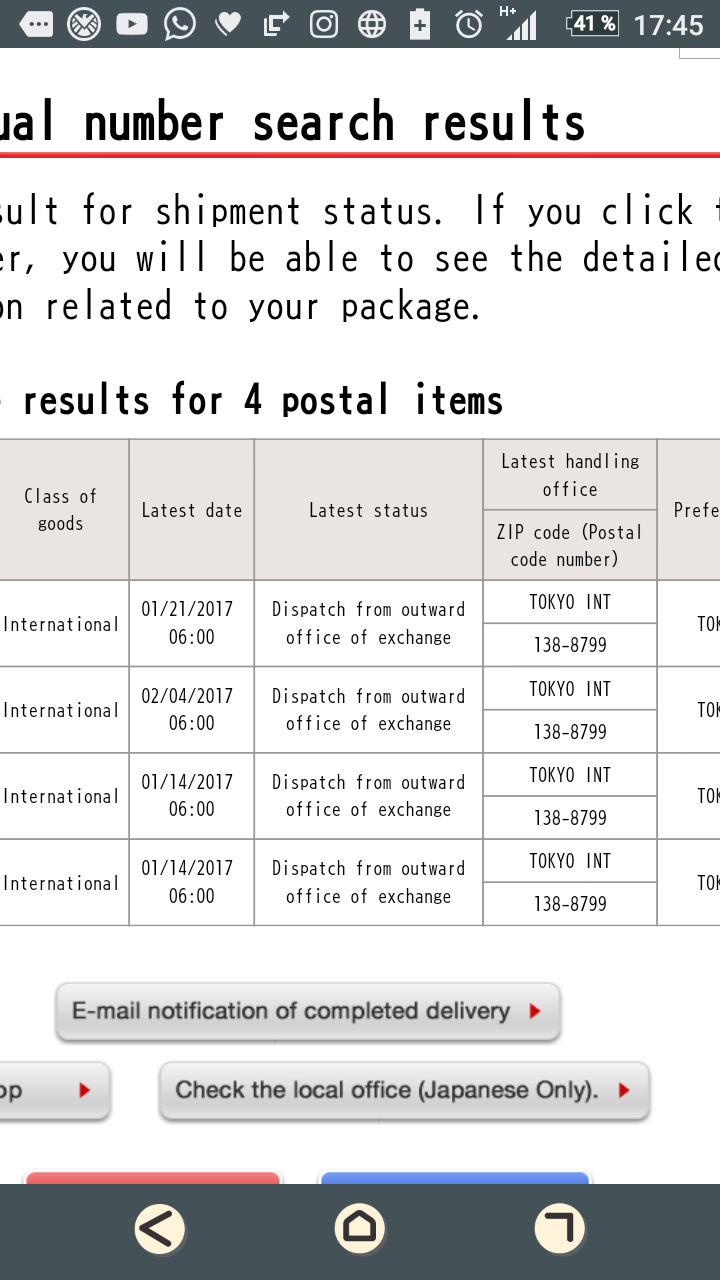The image size is (720, 1280).
Task: Click the partially visible red button
Action: tap(152, 1178)
